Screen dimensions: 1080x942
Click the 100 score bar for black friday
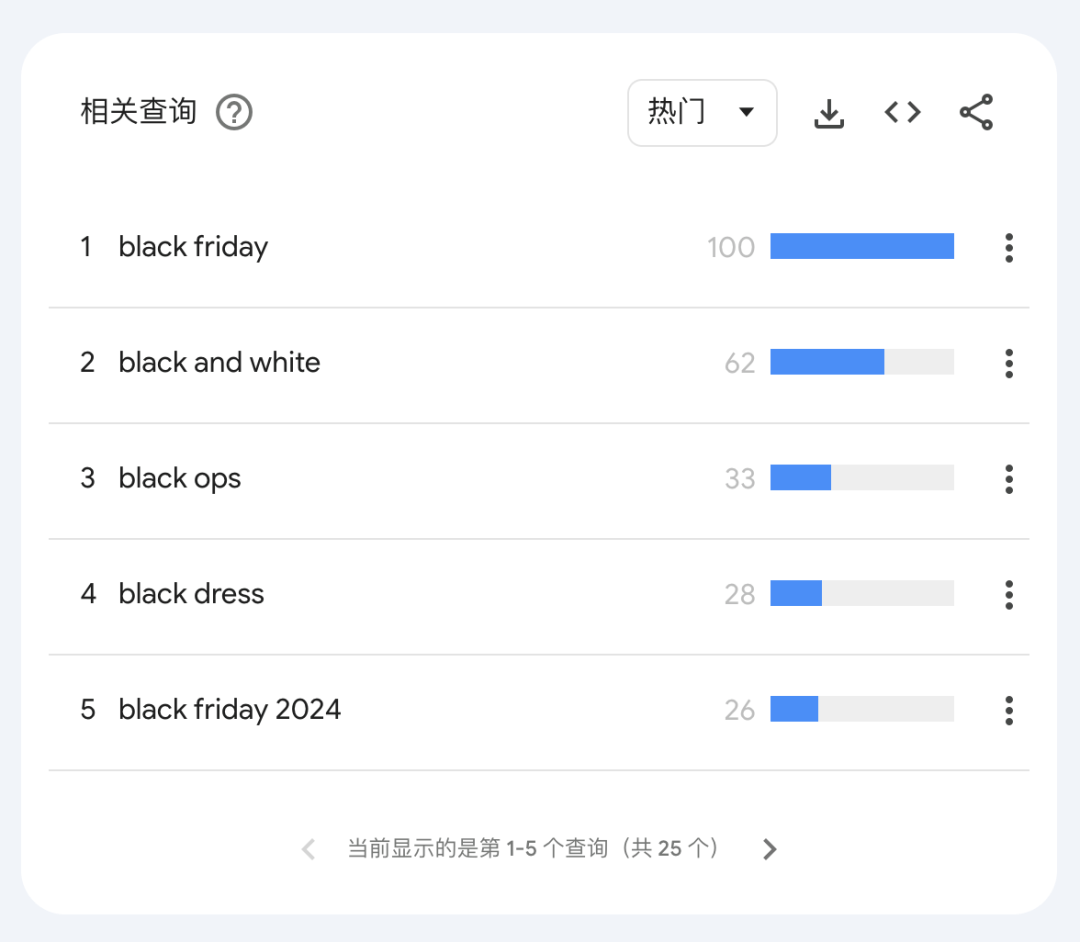pyautogui.click(x=862, y=247)
